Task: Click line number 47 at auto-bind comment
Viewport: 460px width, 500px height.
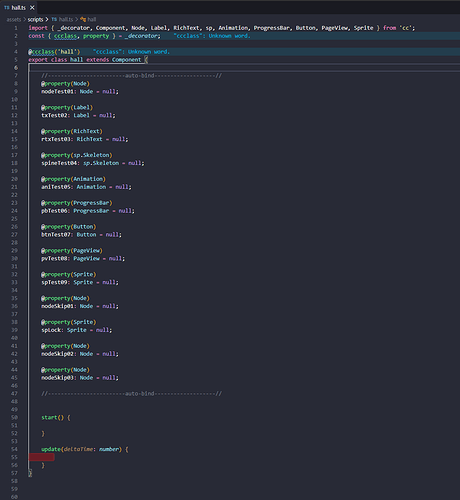Action: pos(14,393)
